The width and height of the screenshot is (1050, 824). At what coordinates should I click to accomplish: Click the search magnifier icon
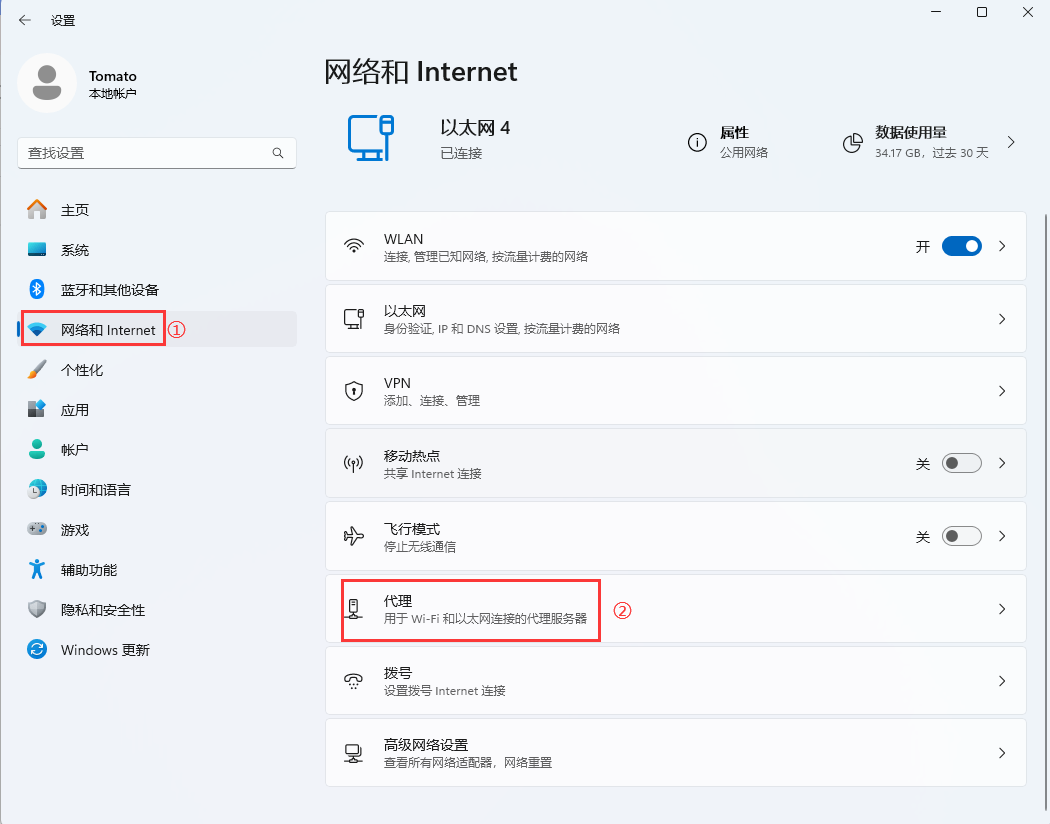pyautogui.click(x=278, y=153)
